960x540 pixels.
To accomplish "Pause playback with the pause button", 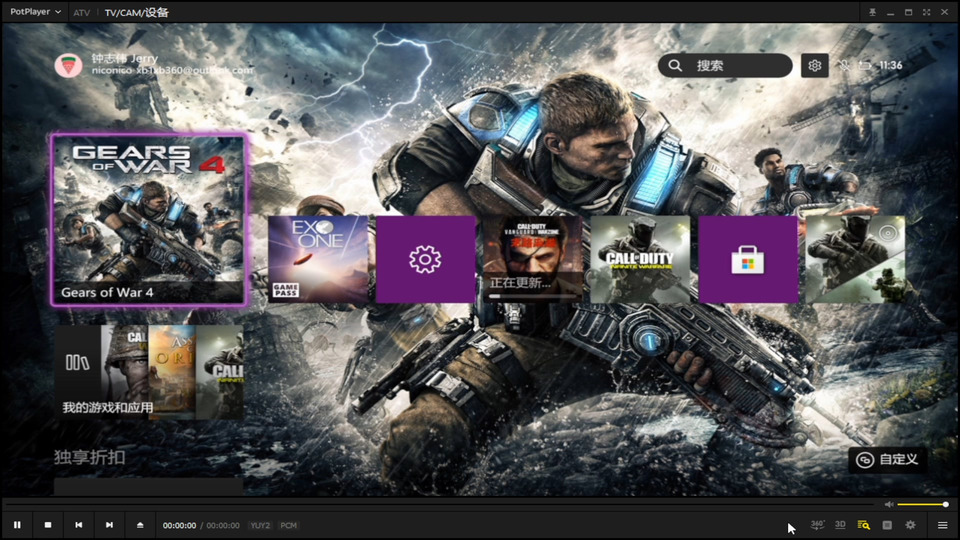I will pos(17,525).
